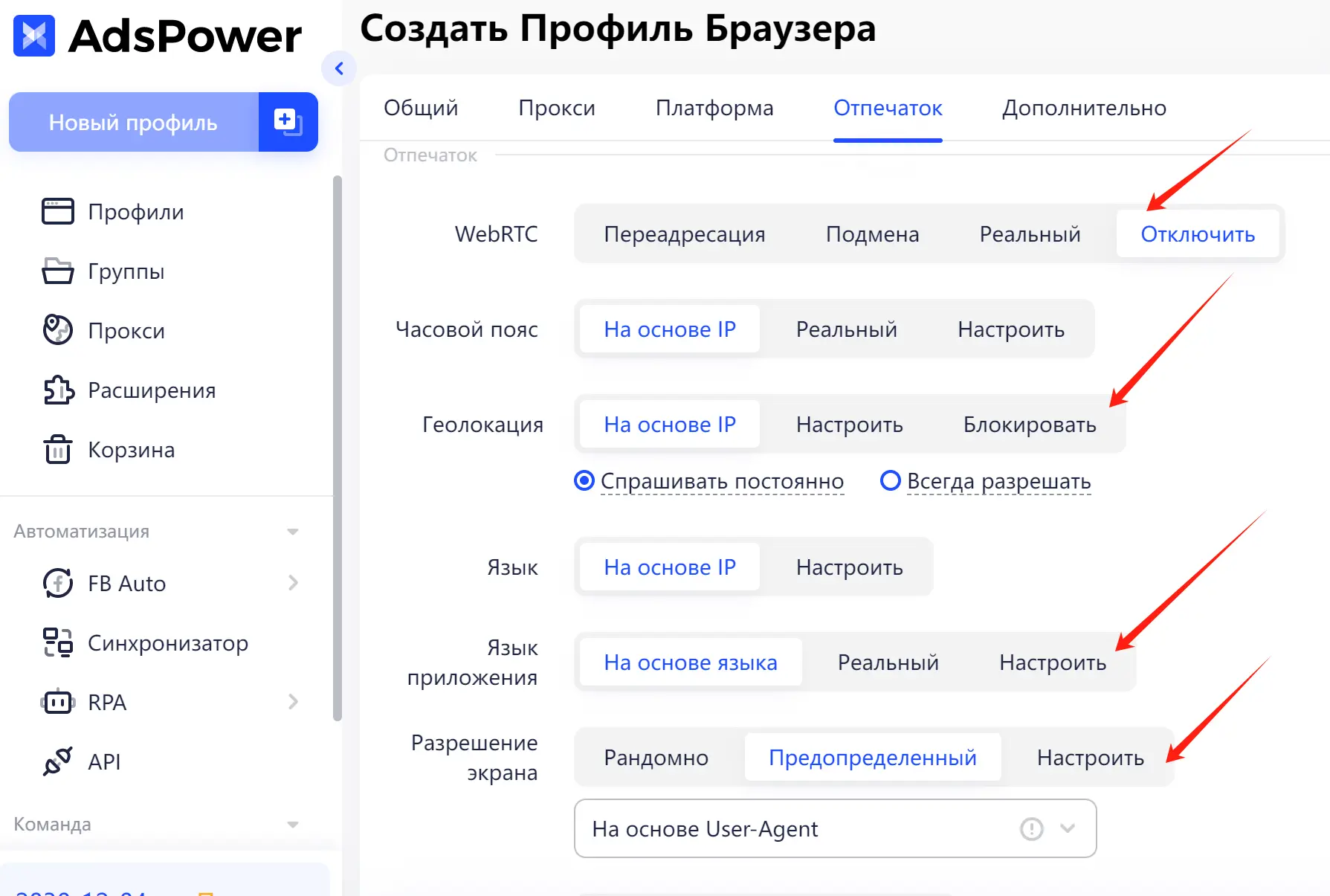Collapse the sidebar with the arrow button
1330x896 pixels.
coord(339,68)
